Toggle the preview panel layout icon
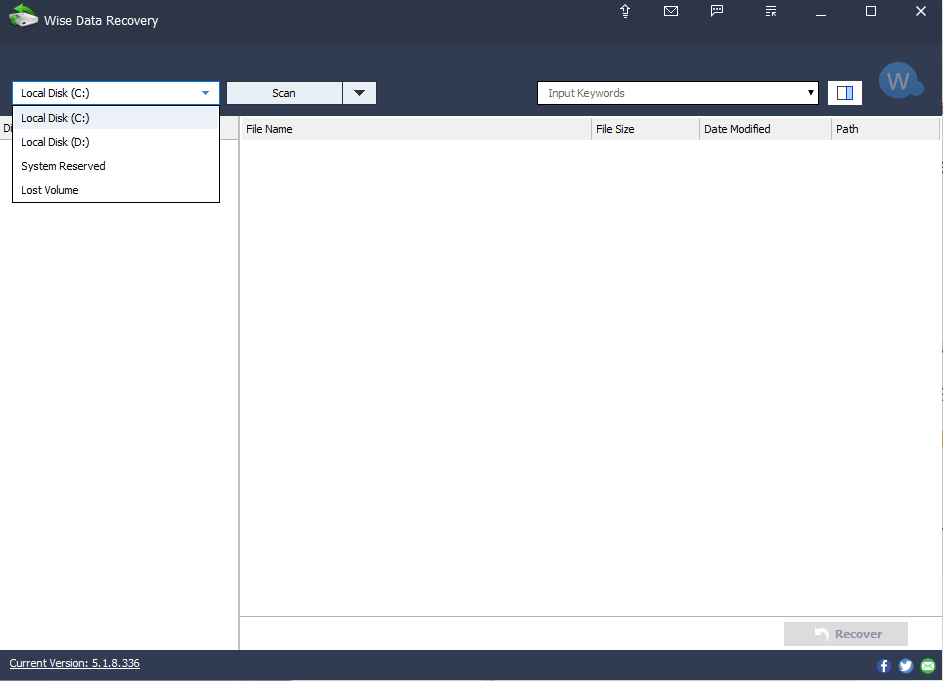Screen dimensions: 943x681 pyautogui.click(x=845, y=93)
